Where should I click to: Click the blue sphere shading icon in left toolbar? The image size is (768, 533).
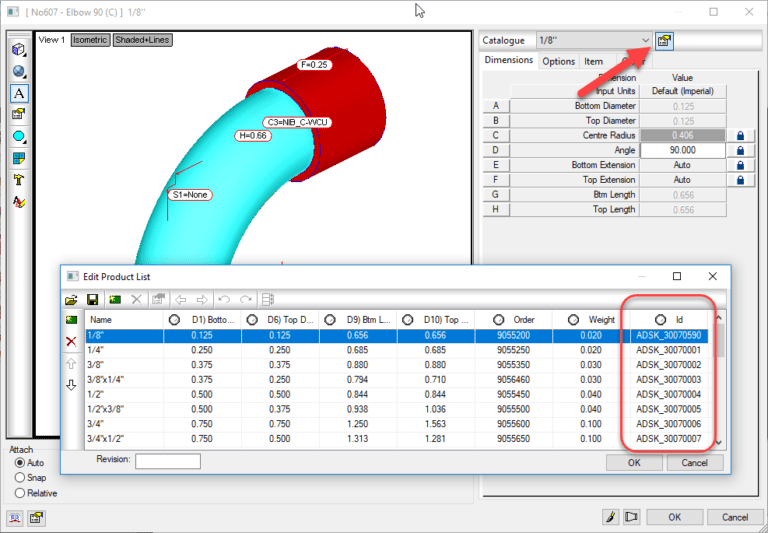pos(19,72)
